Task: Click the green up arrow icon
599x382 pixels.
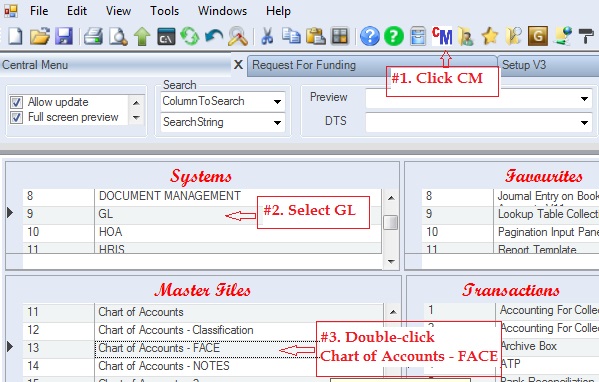Action: 142,37
